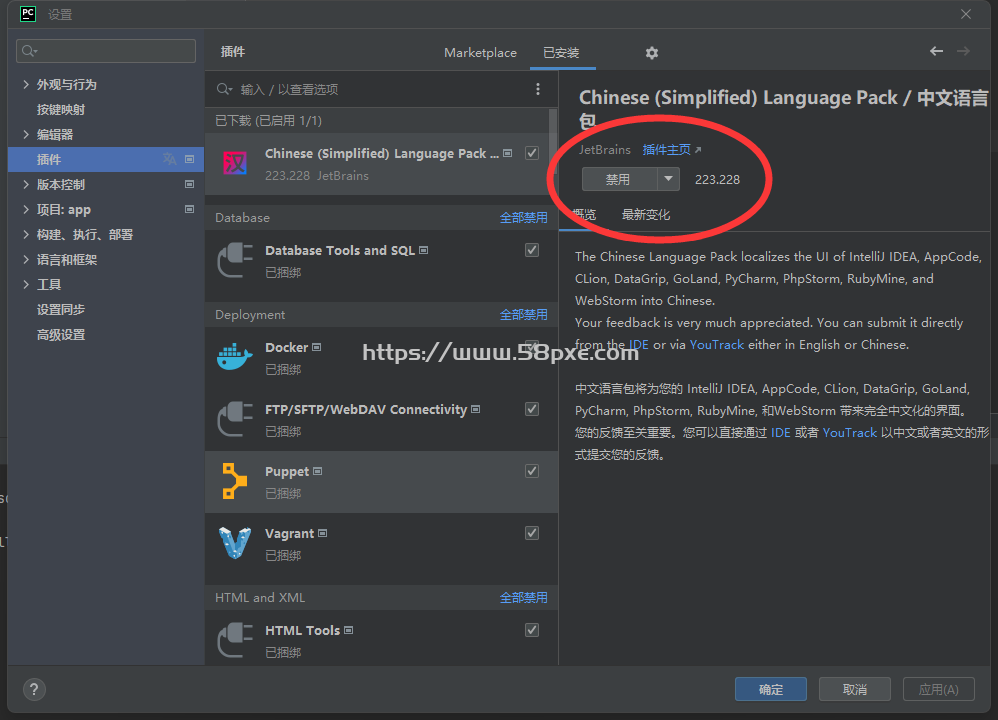Image resolution: width=998 pixels, height=720 pixels.
Task: Click the Puppet plugin icon
Action: pos(235,481)
